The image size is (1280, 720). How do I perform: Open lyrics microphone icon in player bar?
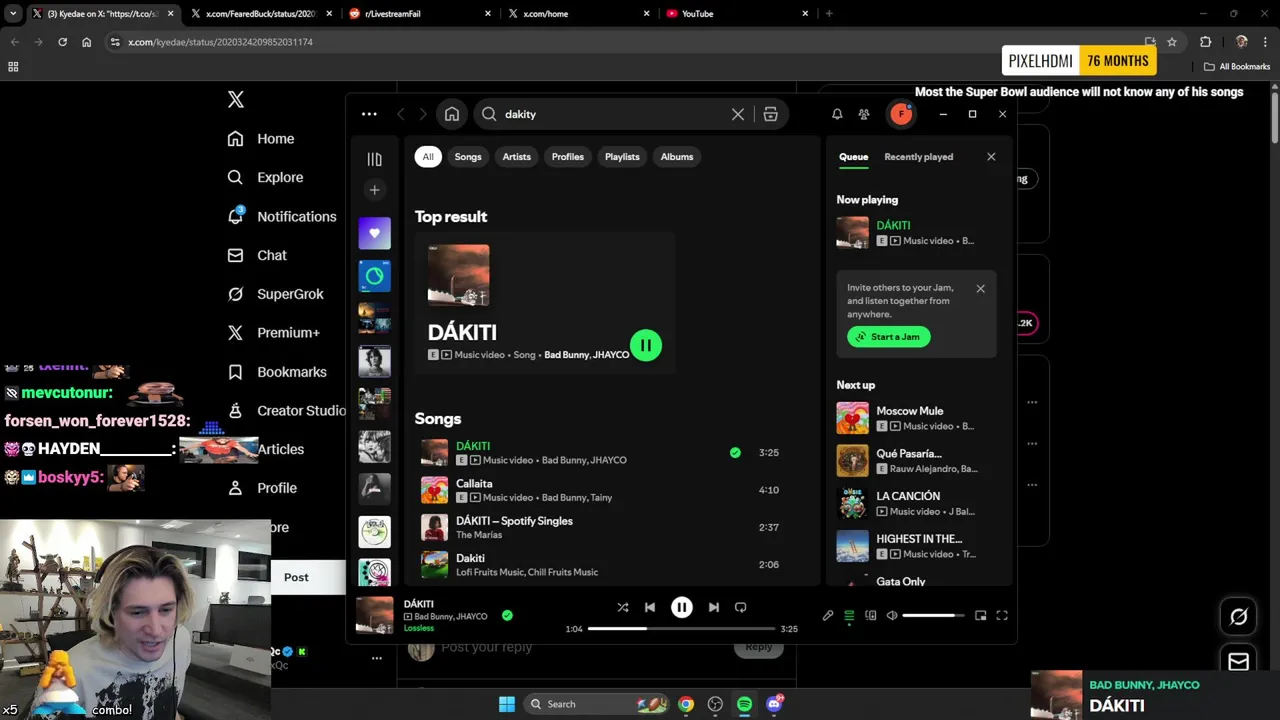[x=828, y=616]
